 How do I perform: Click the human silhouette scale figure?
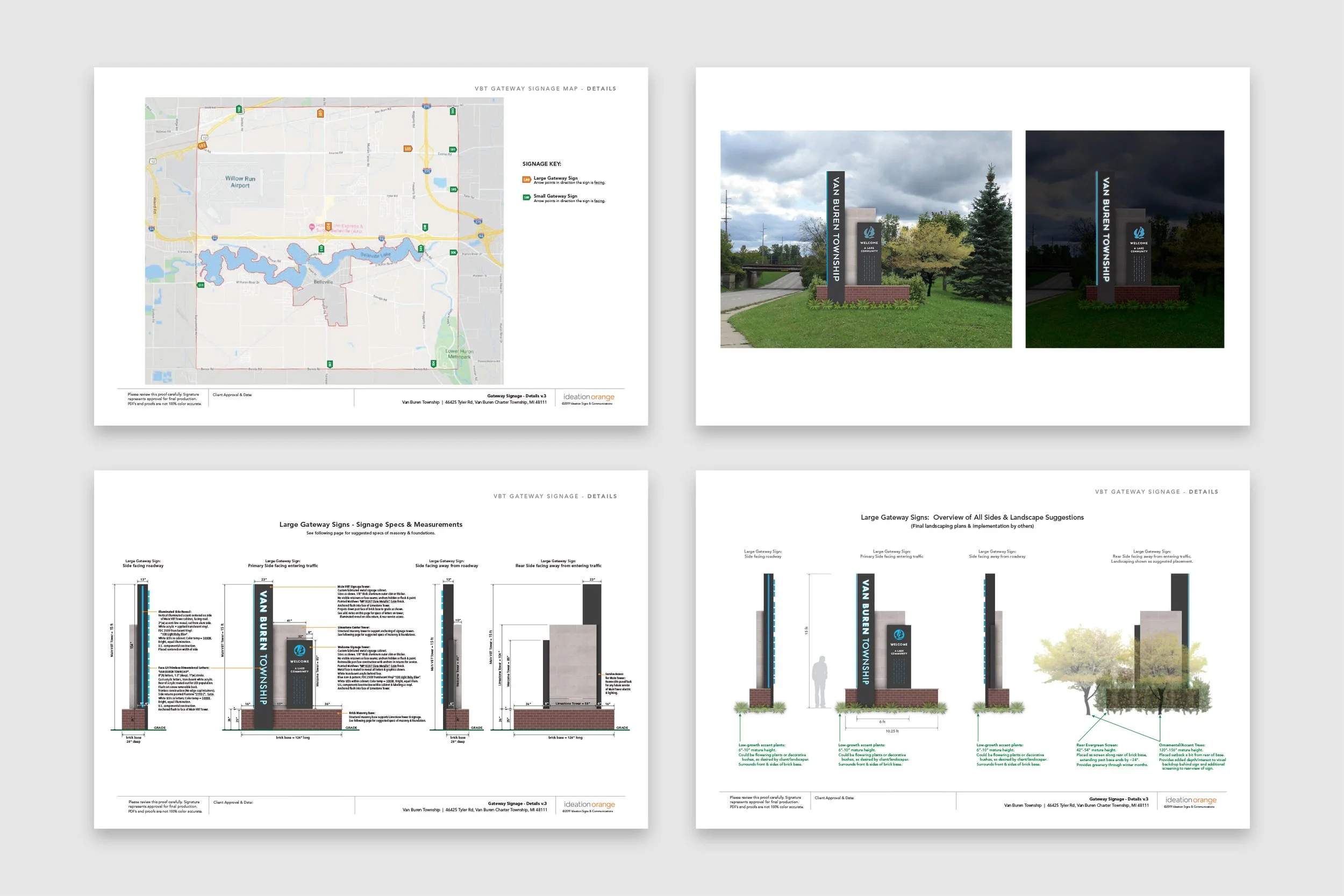coord(820,682)
